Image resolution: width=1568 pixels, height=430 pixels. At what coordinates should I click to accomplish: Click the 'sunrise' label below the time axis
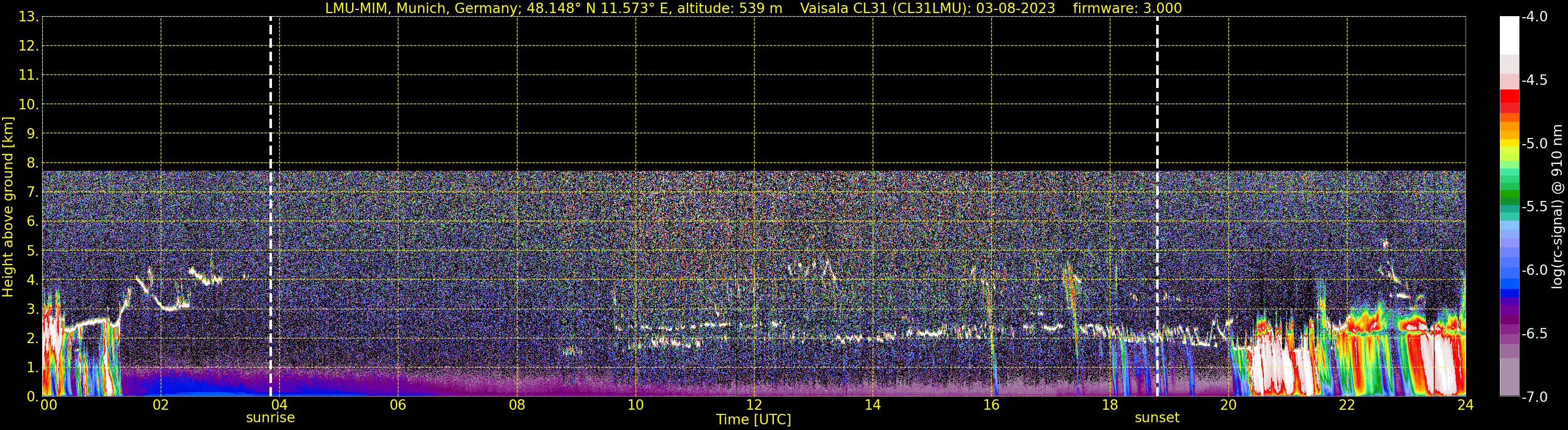(x=270, y=418)
